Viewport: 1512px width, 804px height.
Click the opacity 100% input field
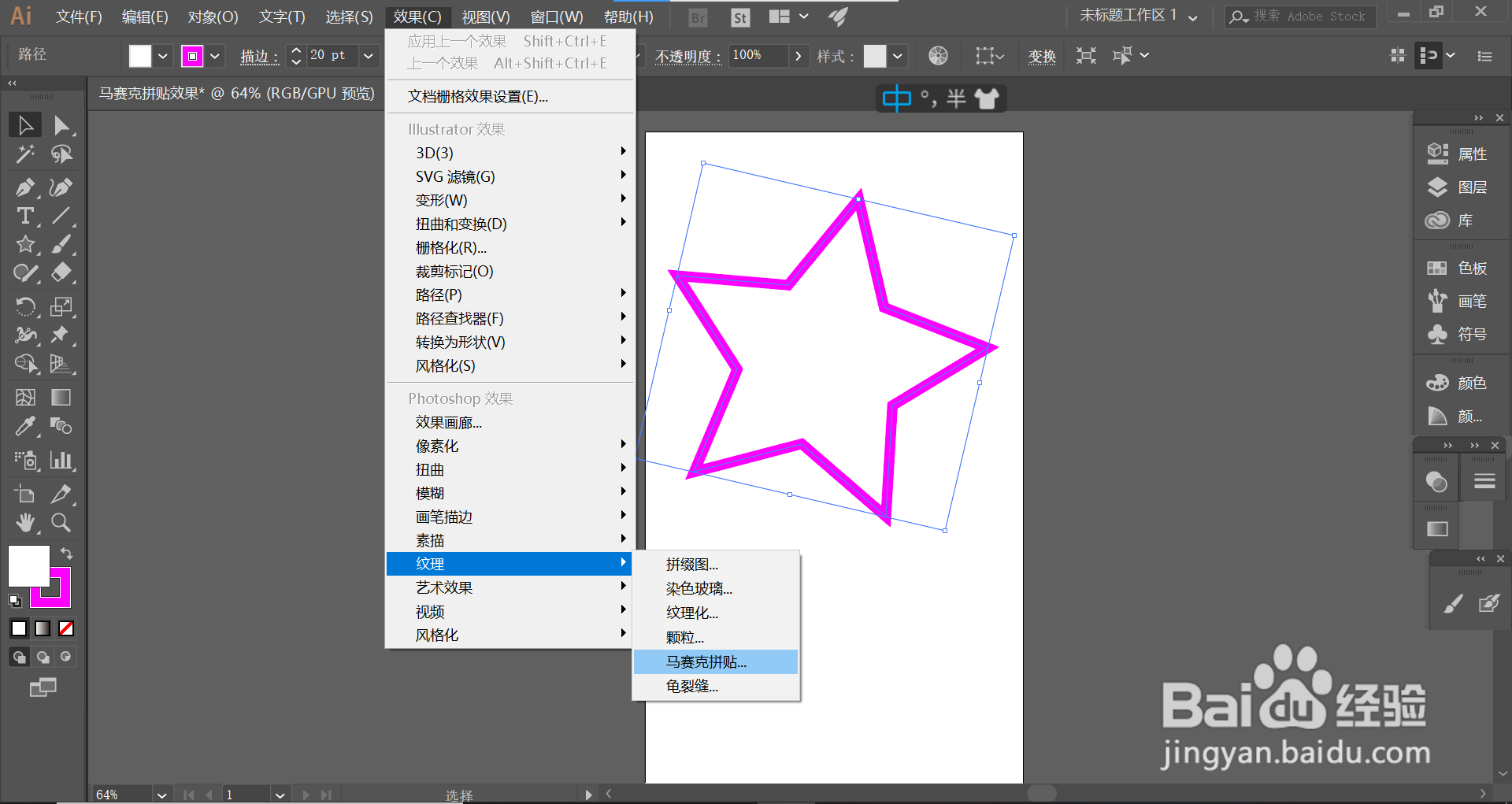coord(758,56)
